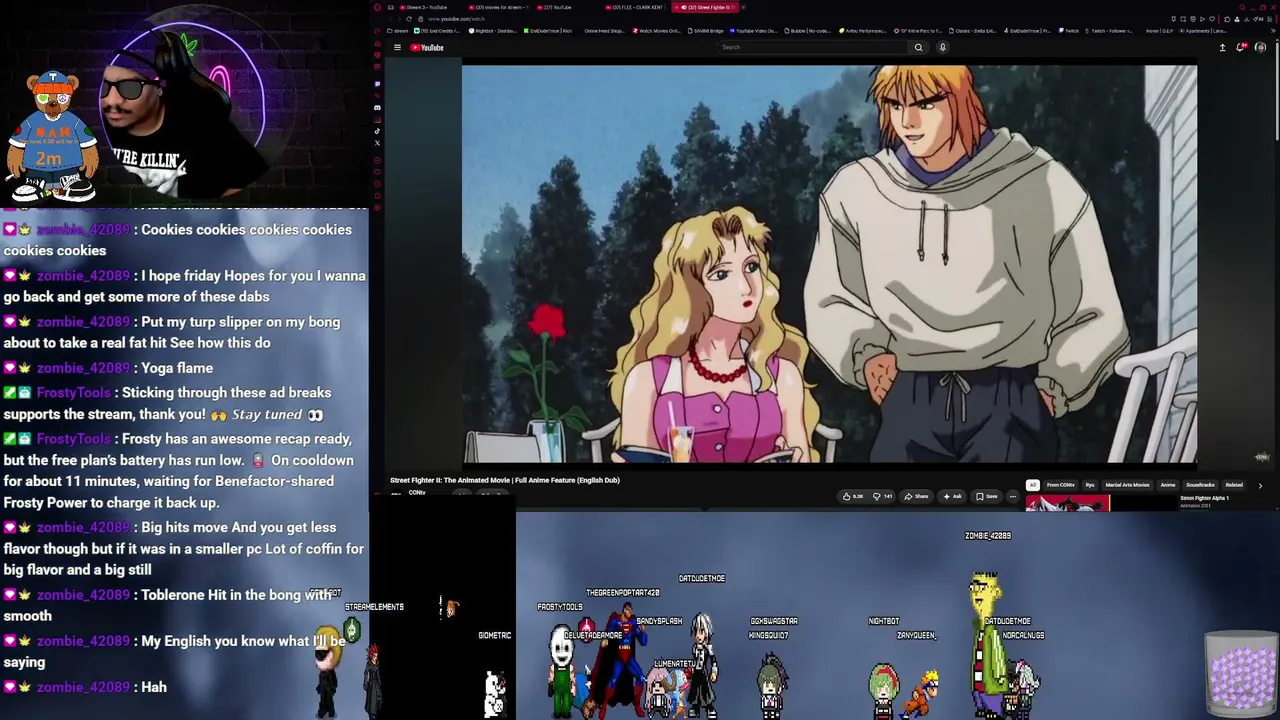Screen dimensions: 1280x720
Task: Open YouTube notifications bell
Action: pyautogui.click(x=1241, y=47)
